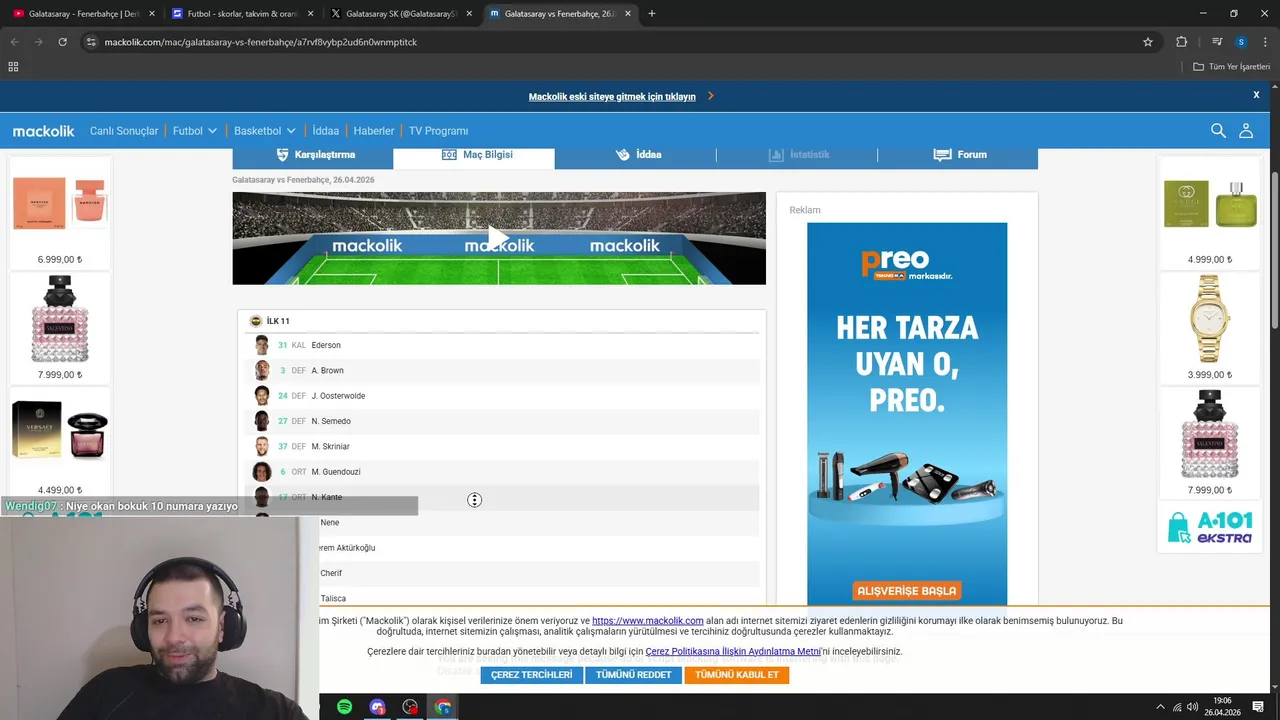Close the old-site notice banner with X
The width and height of the screenshot is (1280, 720).
coord(1256,95)
